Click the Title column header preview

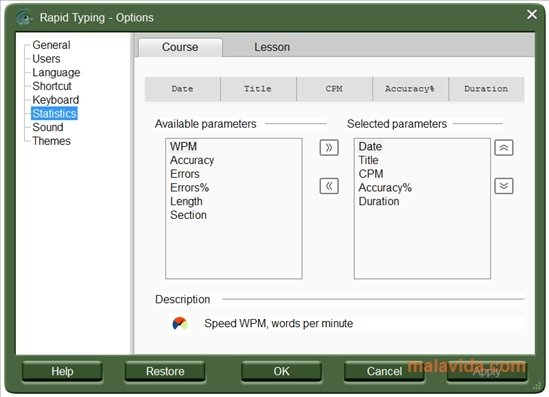(x=258, y=89)
